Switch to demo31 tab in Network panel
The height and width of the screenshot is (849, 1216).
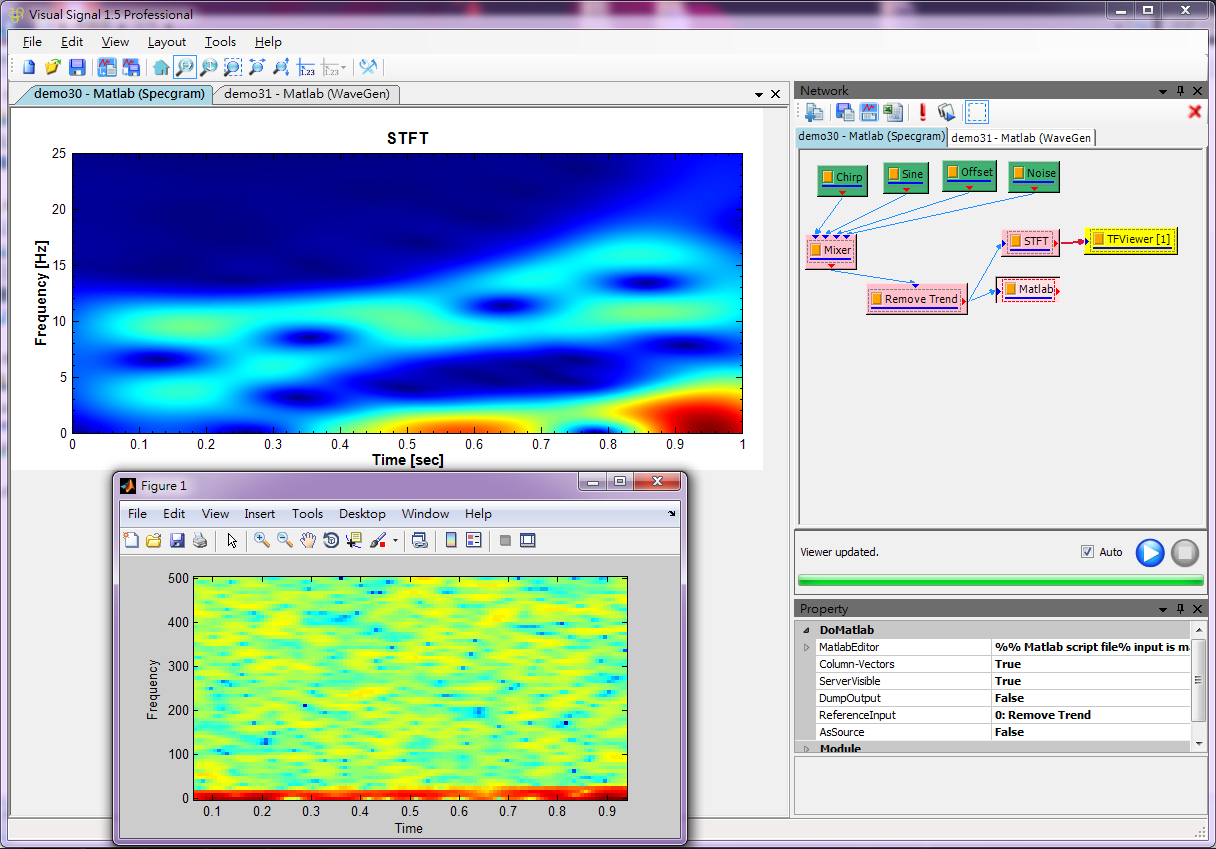1021,138
